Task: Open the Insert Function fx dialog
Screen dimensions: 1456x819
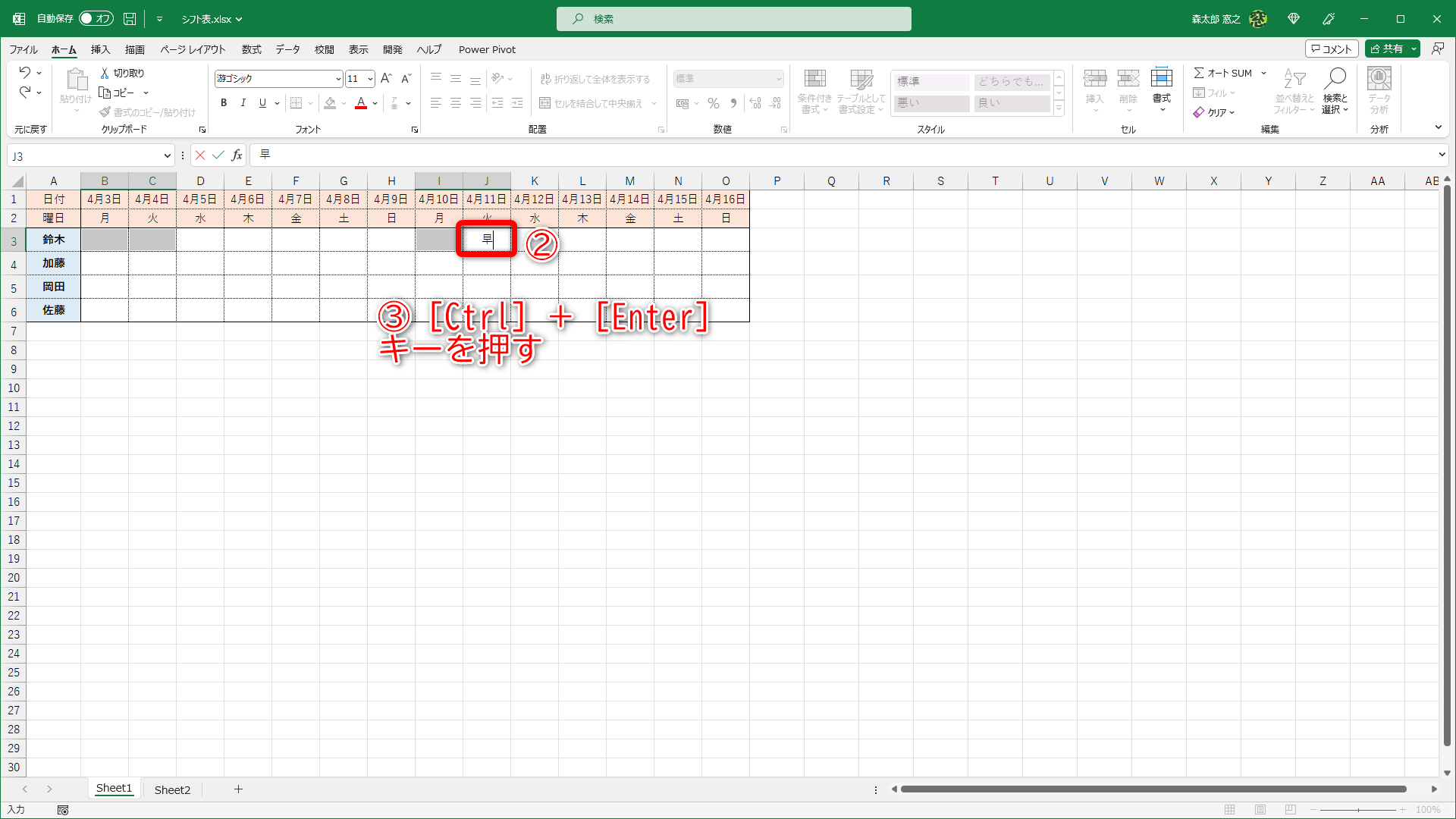Action: pyautogui.click(x=237, y=155)
